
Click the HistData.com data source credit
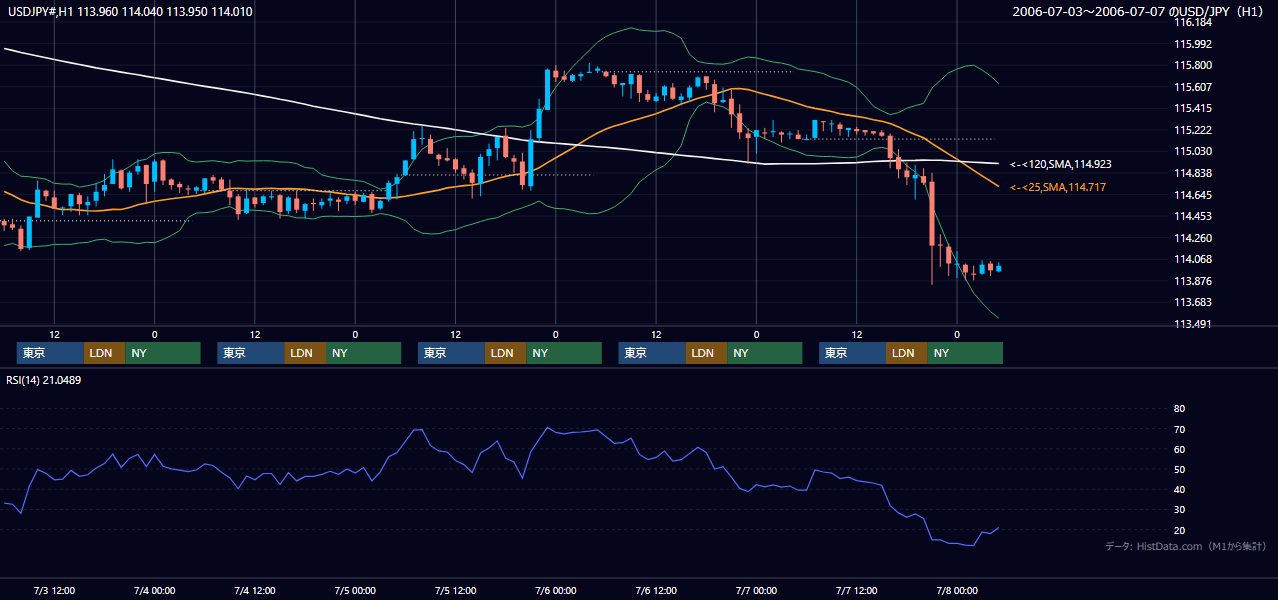tap(1186, 546)
